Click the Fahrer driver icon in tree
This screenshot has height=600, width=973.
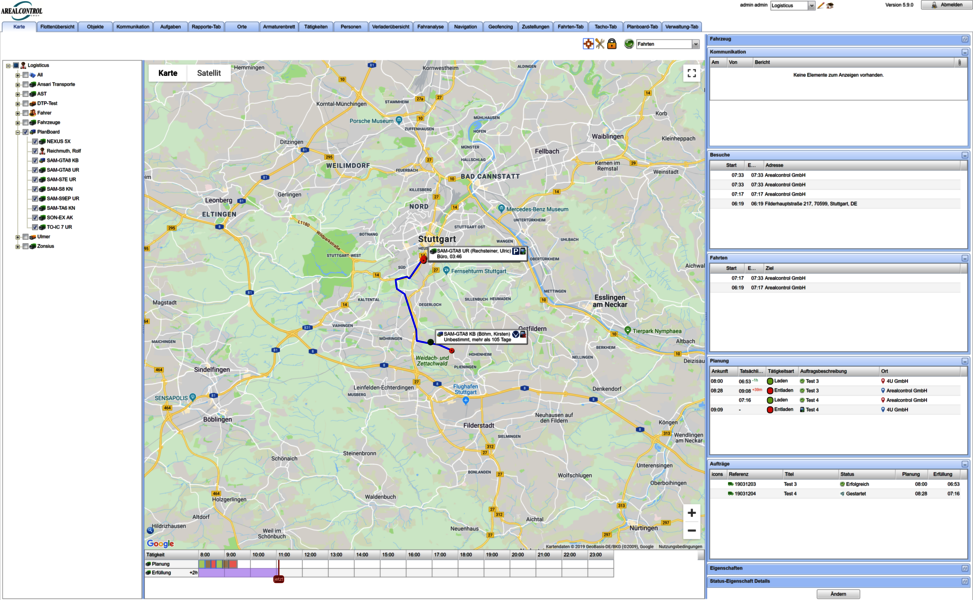[33, 113]
